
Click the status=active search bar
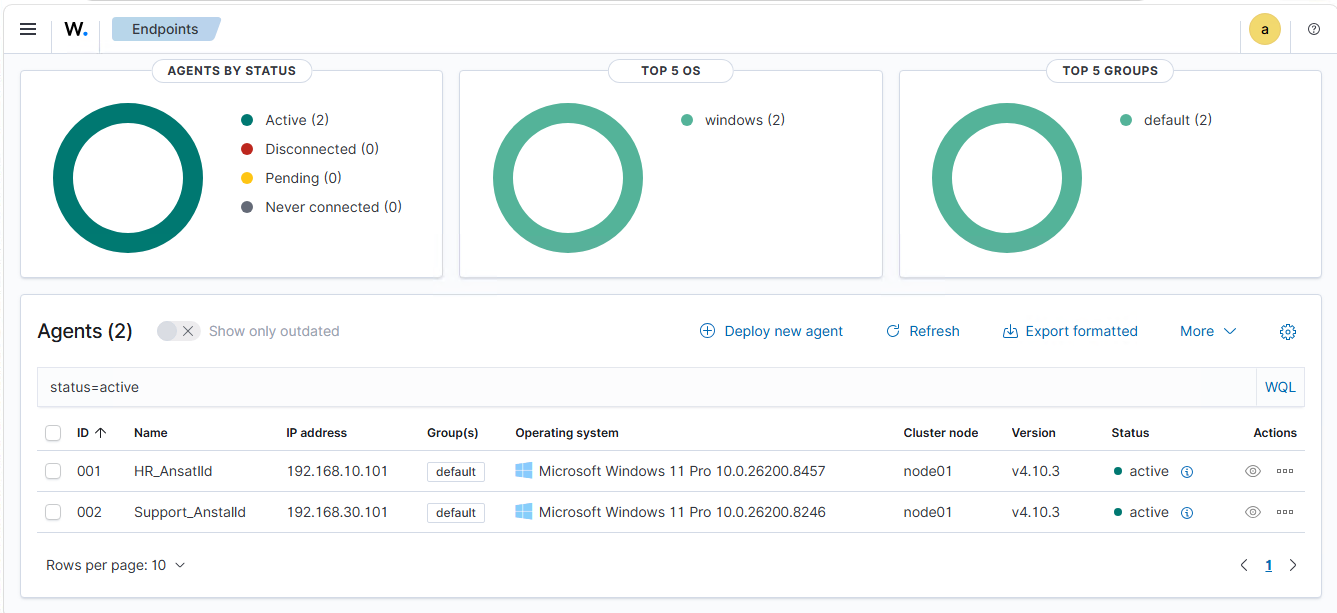[x=646, y=387]
